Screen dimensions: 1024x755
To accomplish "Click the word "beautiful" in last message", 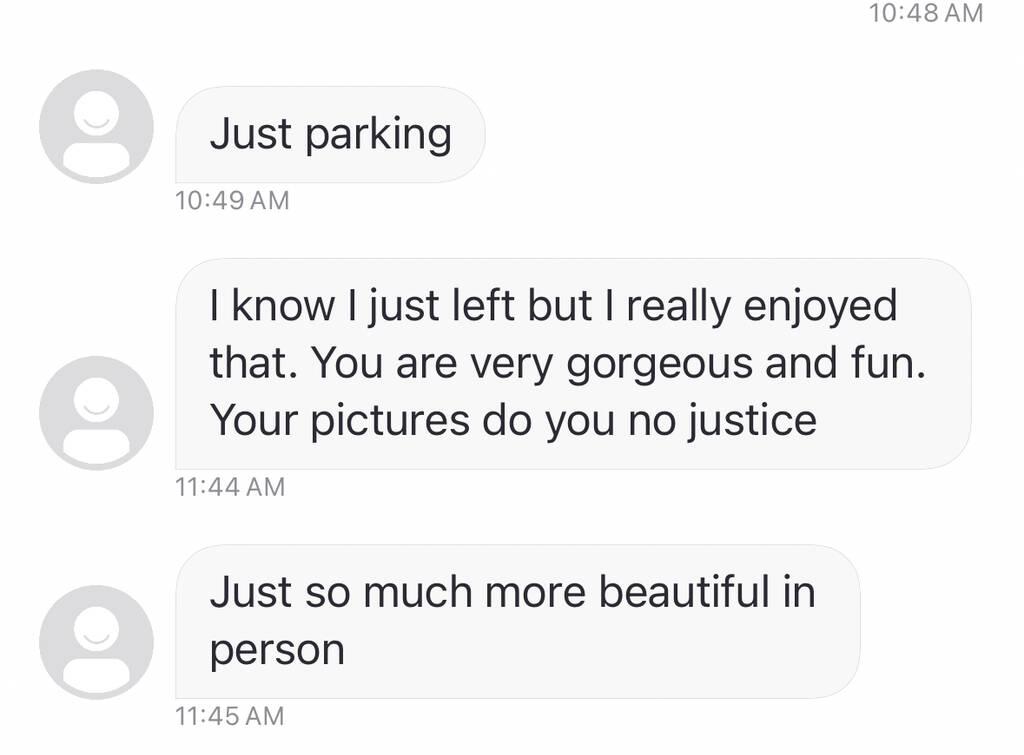I will click(679, 592).
